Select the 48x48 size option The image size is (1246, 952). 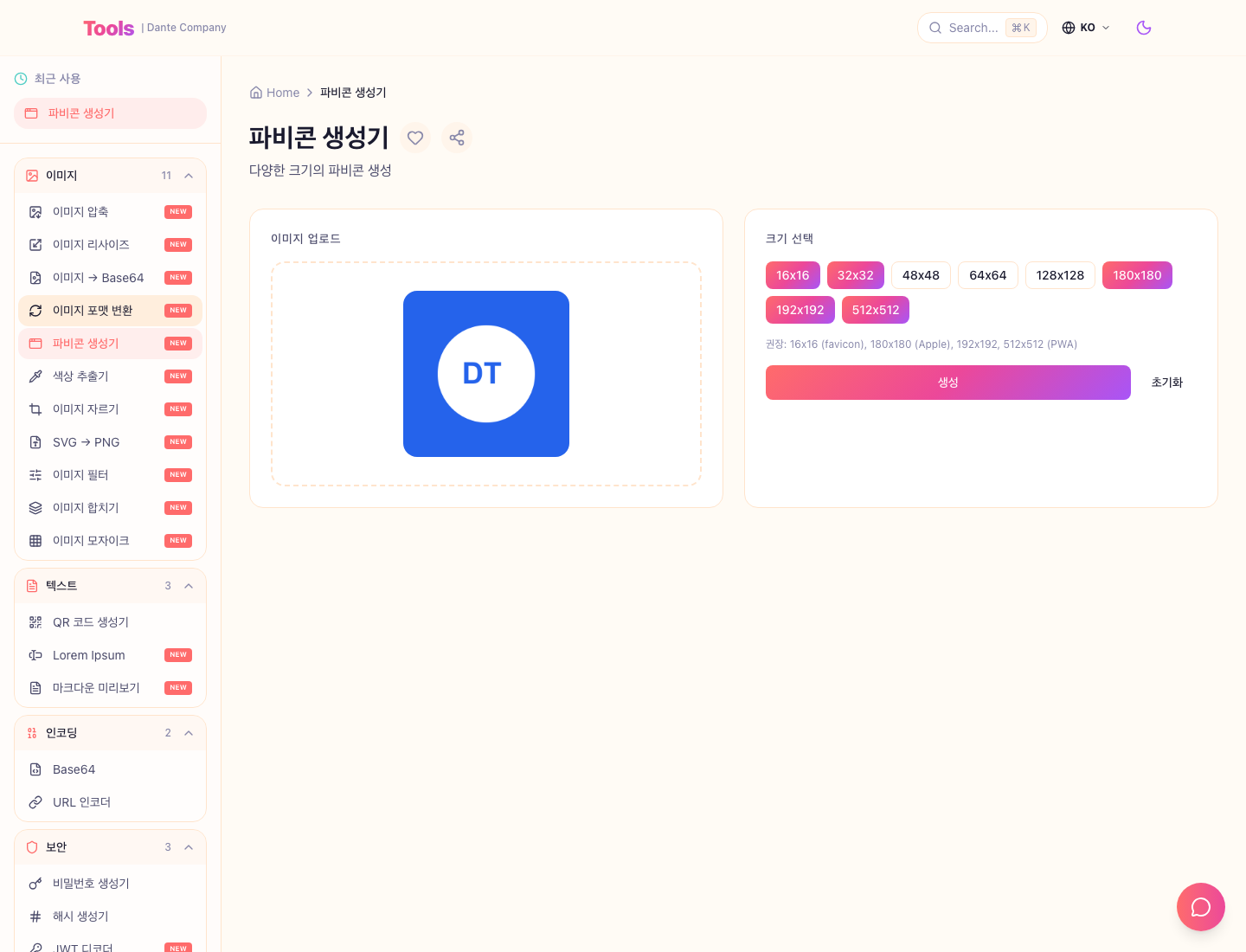coord(921,275)
